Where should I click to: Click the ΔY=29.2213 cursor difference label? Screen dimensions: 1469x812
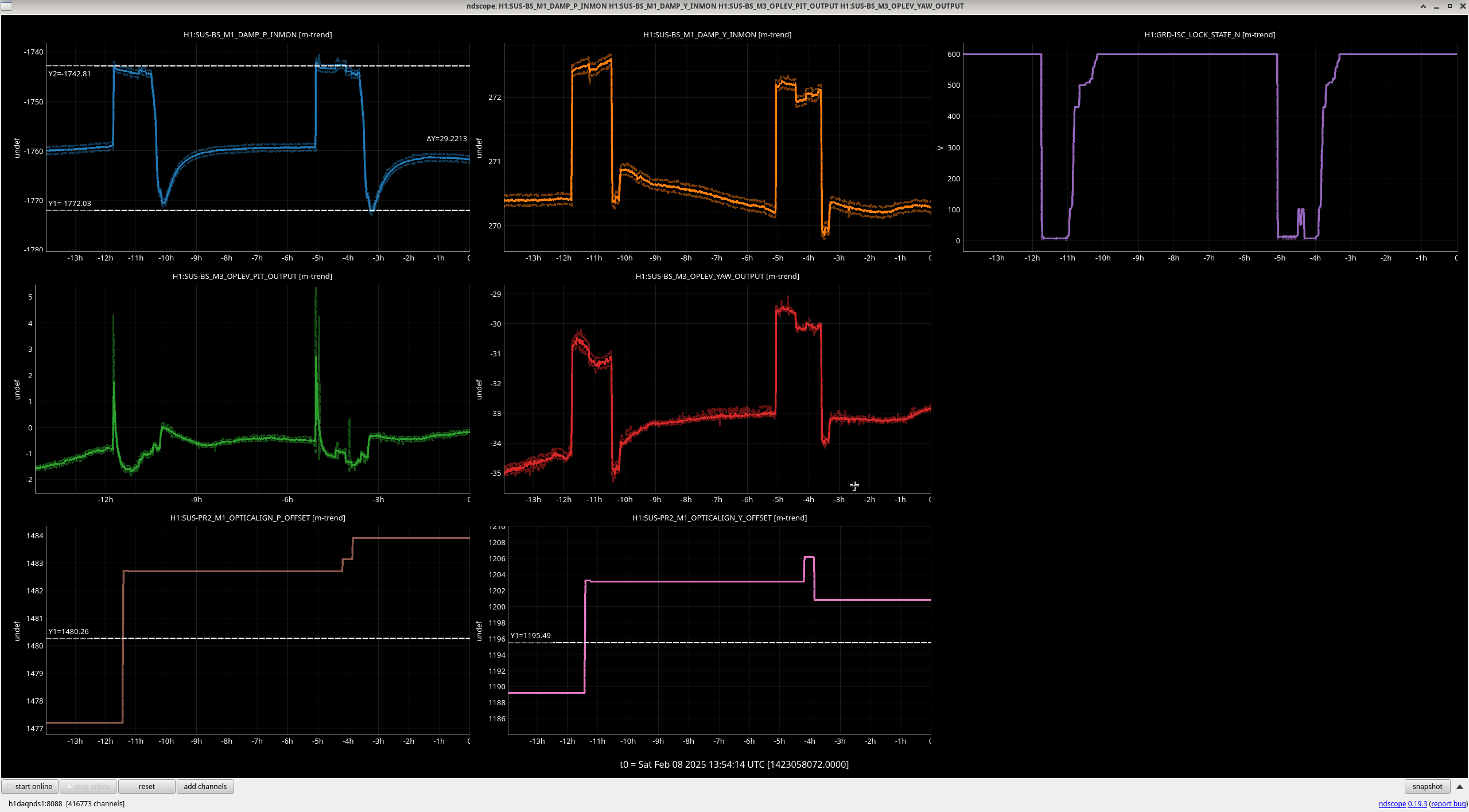tap(446, 138)
